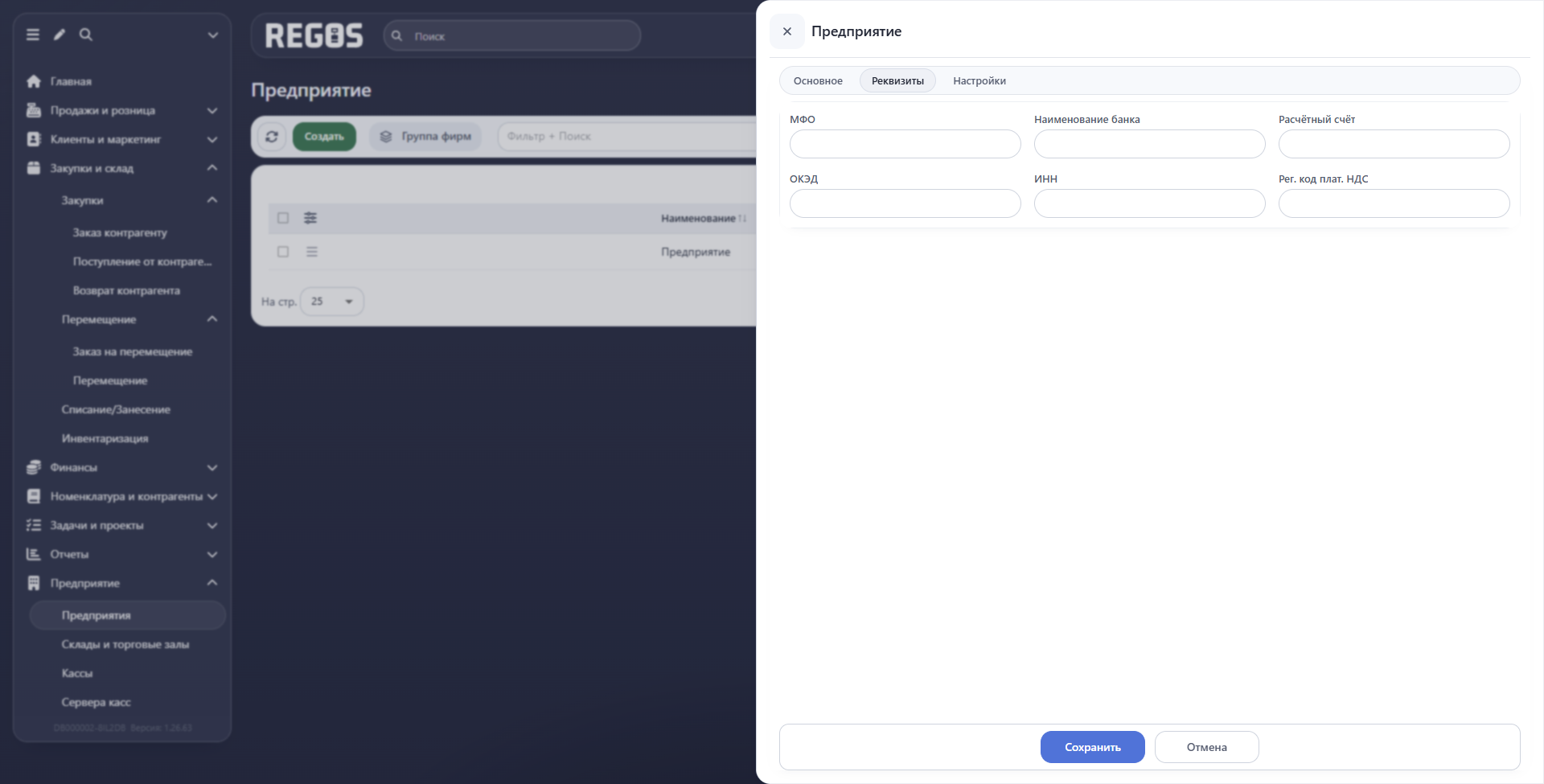Image resolution: width=1544 pixels, height=784 pixels.
Task: Click the hamburger menu icon in sidebar
Action: pyautogui.click(x=33, y=35)
